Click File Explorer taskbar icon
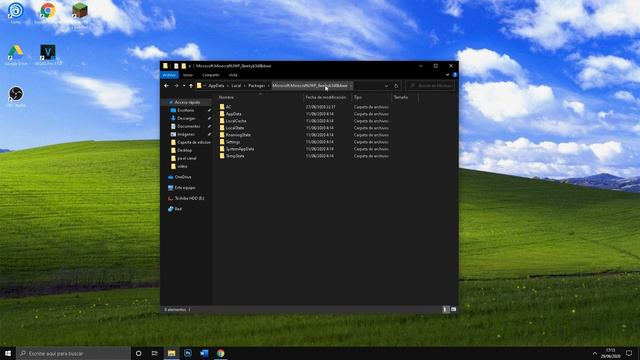The image size is (640, 360). coord(171,353)
